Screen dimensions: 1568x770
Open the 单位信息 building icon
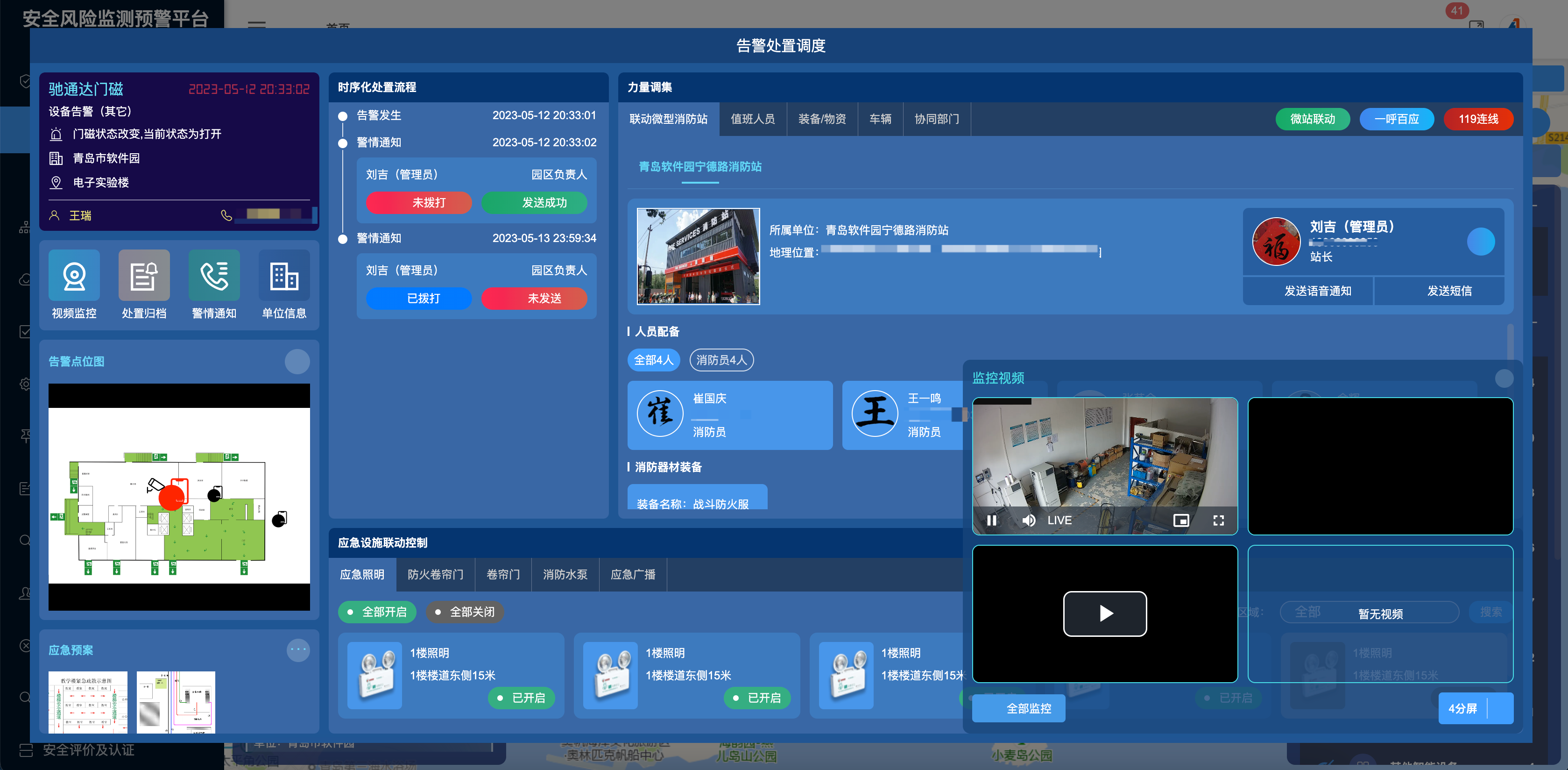(284, 275)
